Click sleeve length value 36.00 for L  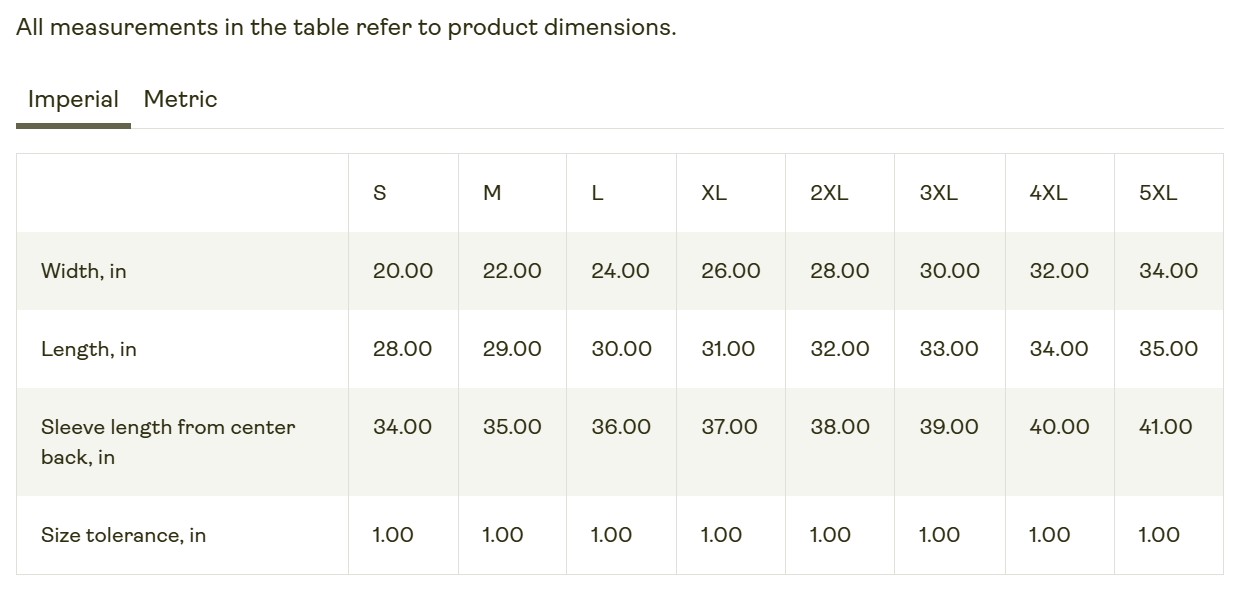pyautogui.click(x=621, y=427)
